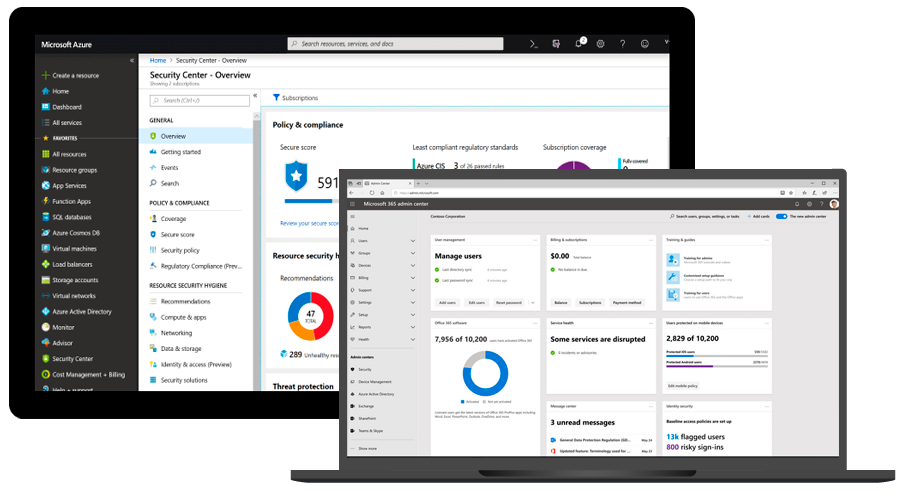
Task: Select Overview in Security Center menu
Action: tap(196, 136)
